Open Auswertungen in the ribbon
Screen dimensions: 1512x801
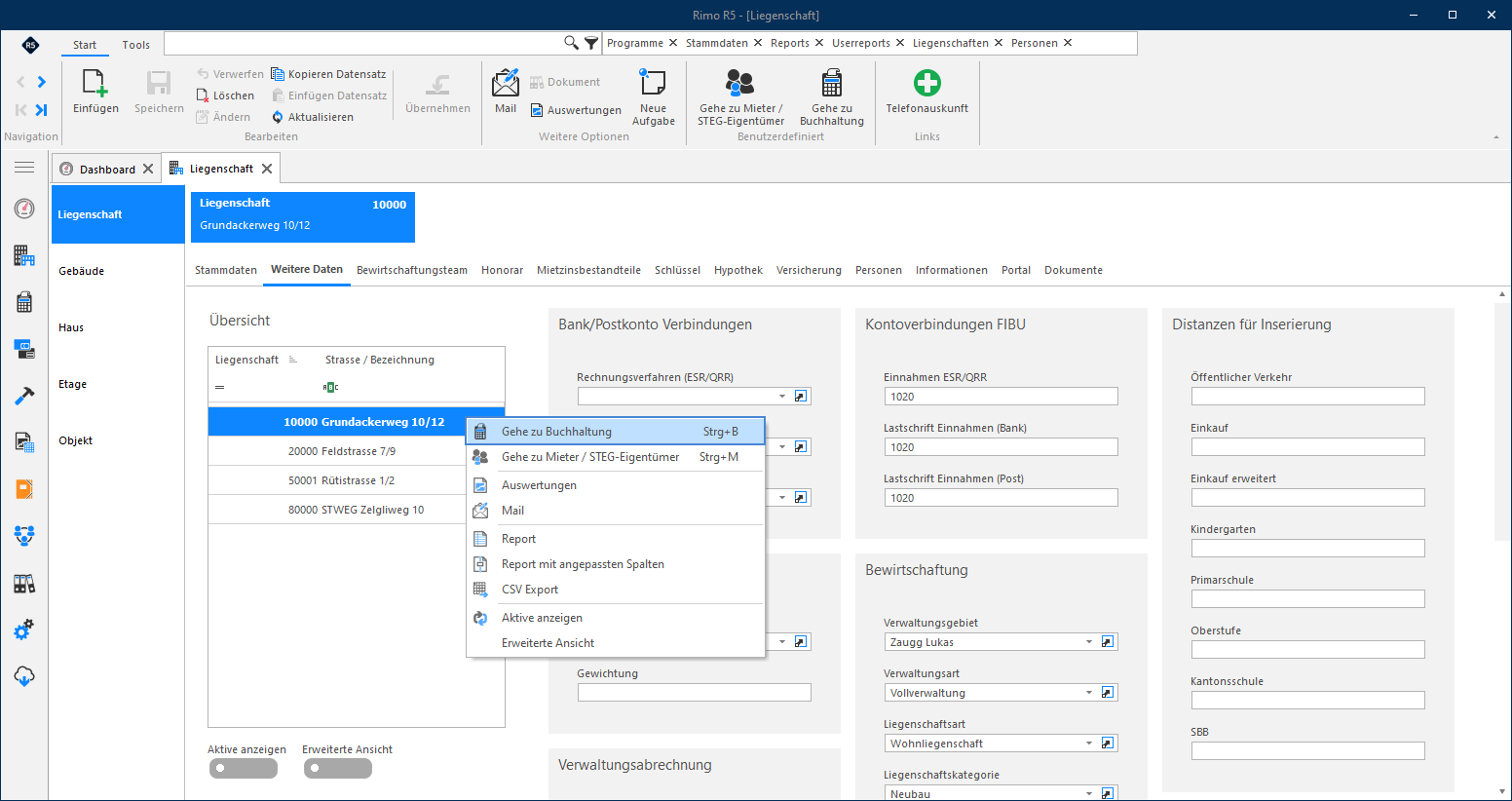[576, 110]
